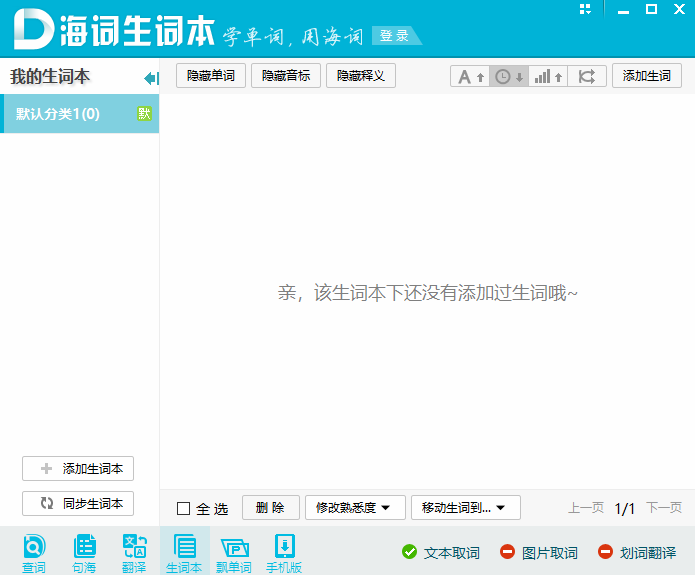
Task: Click the 添加生词 button
Action: coord(647,76)
